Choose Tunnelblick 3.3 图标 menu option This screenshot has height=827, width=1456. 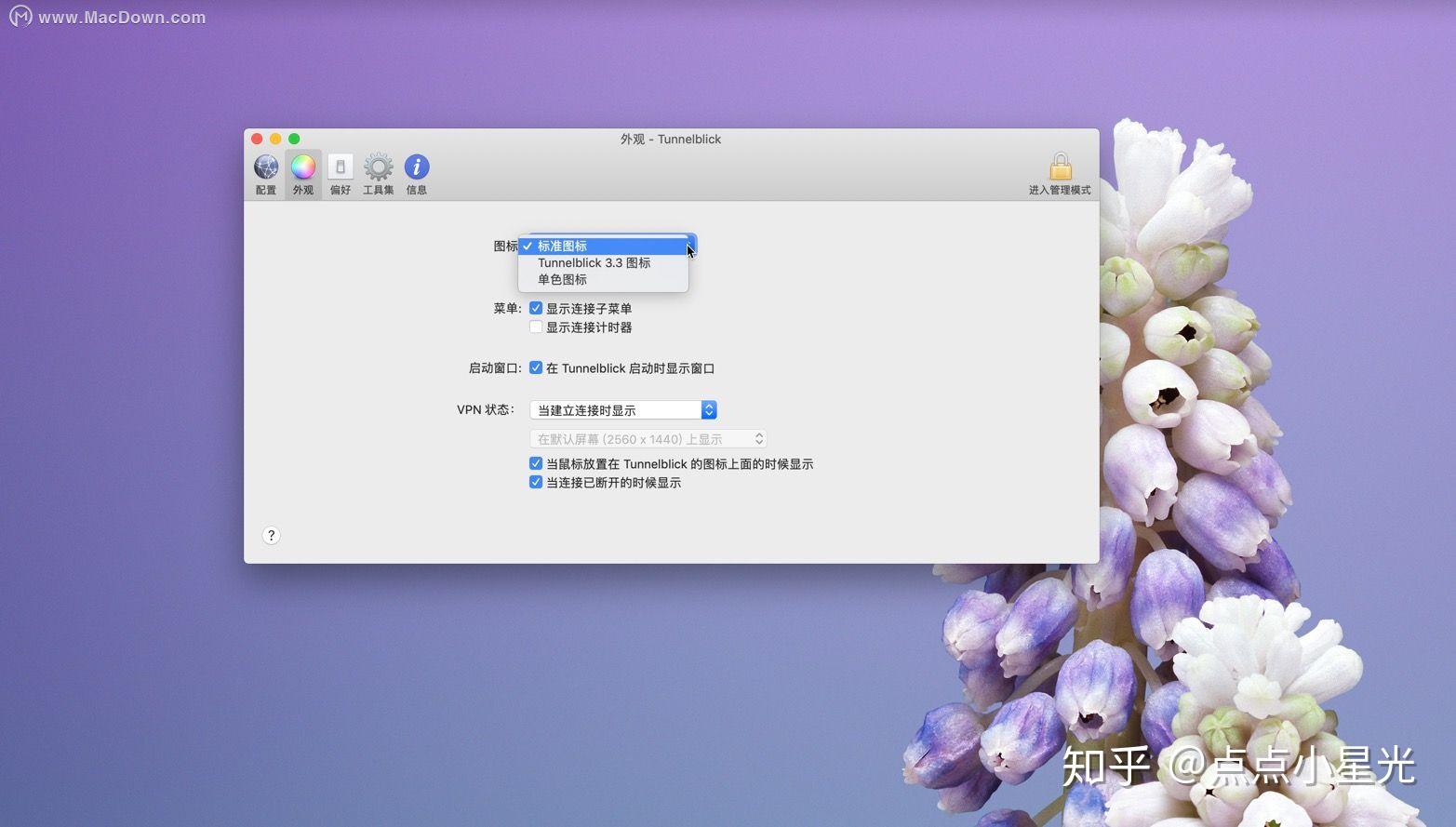(x=603, y=262)
